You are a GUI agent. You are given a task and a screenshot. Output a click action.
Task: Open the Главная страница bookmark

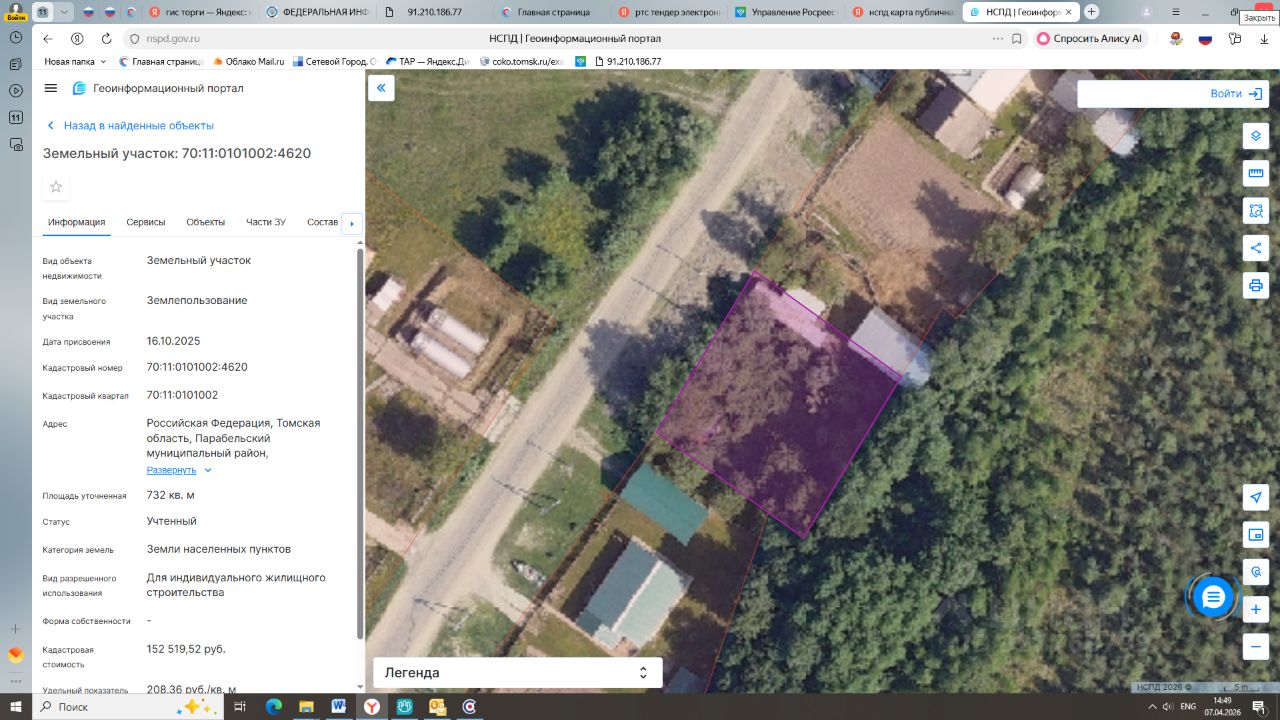(x=161, y=61)
